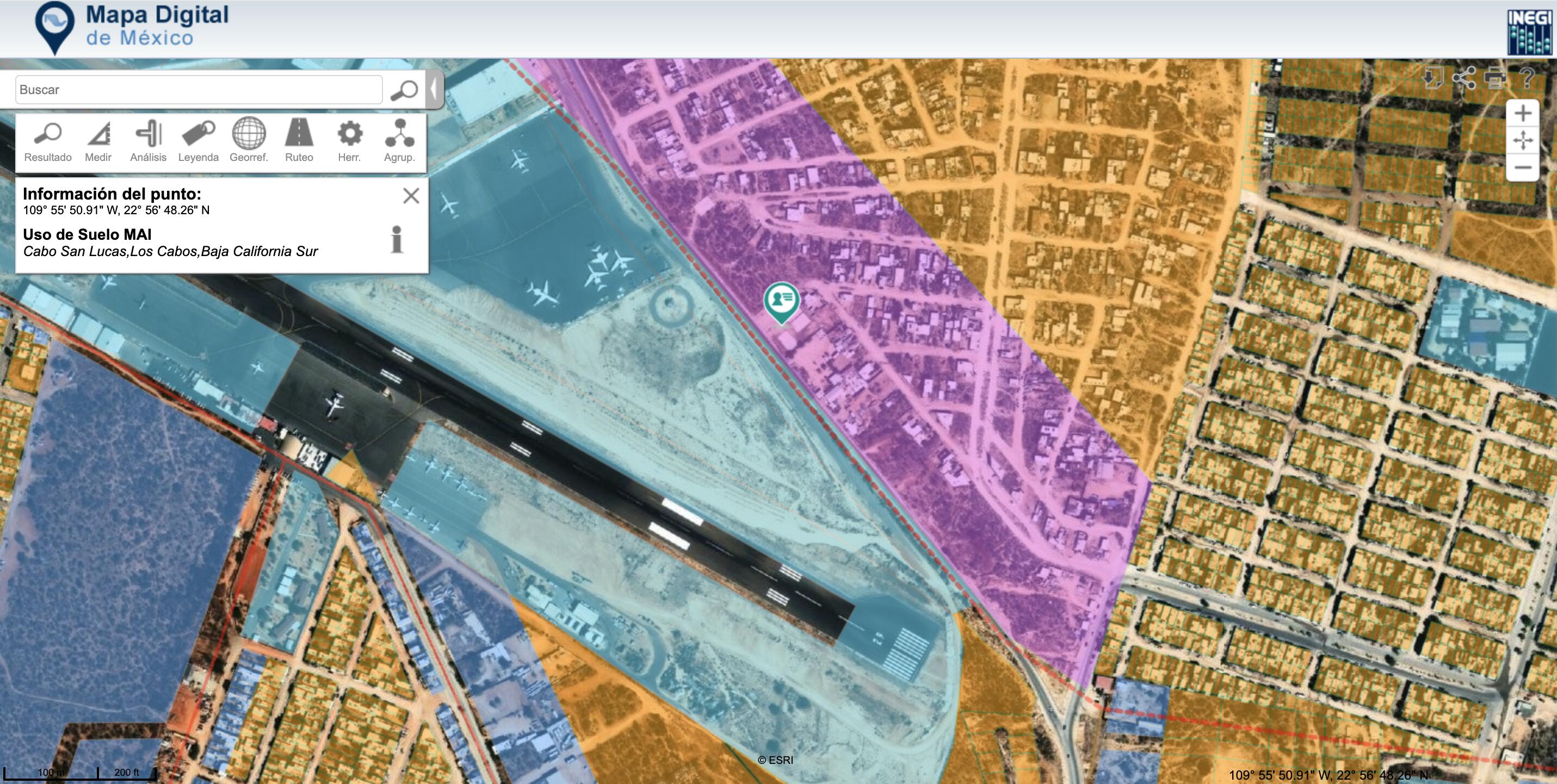Collapse the search panel side handle
The image size is (1557, 784).
click(434, 89)
